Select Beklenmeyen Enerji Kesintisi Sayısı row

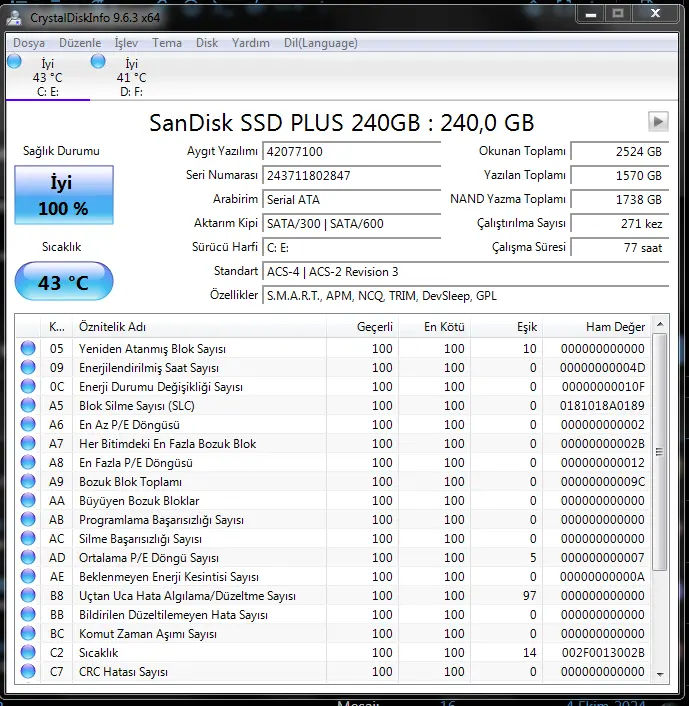click(333, 576)
